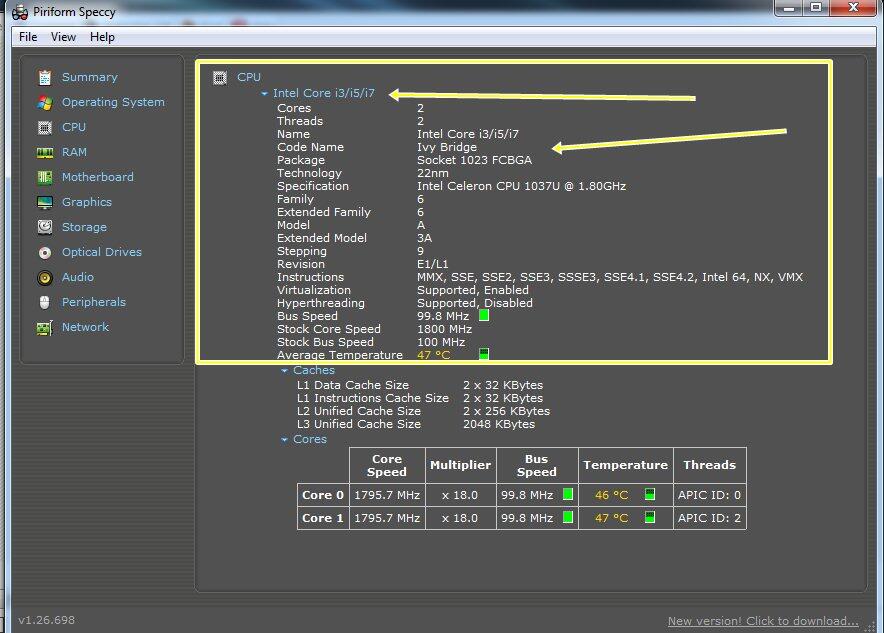Go to the Summary section
Image resolution: width=884 pixels, height=633 pixels.
click(90, 77)
